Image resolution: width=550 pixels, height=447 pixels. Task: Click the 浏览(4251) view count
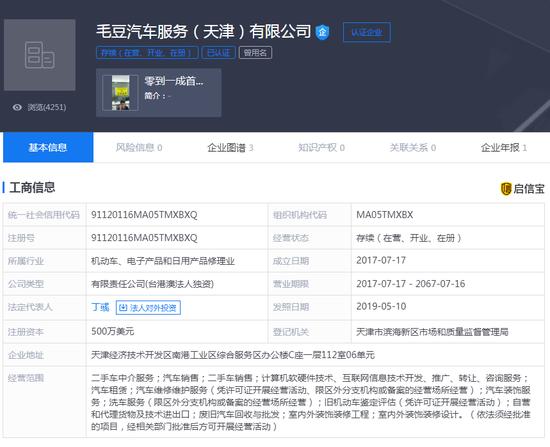coord(47,107)
